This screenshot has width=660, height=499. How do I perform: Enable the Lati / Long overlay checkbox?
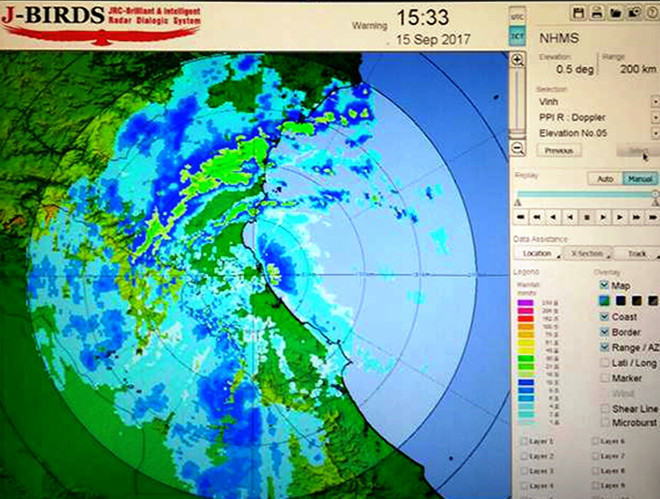click(604, 362)
